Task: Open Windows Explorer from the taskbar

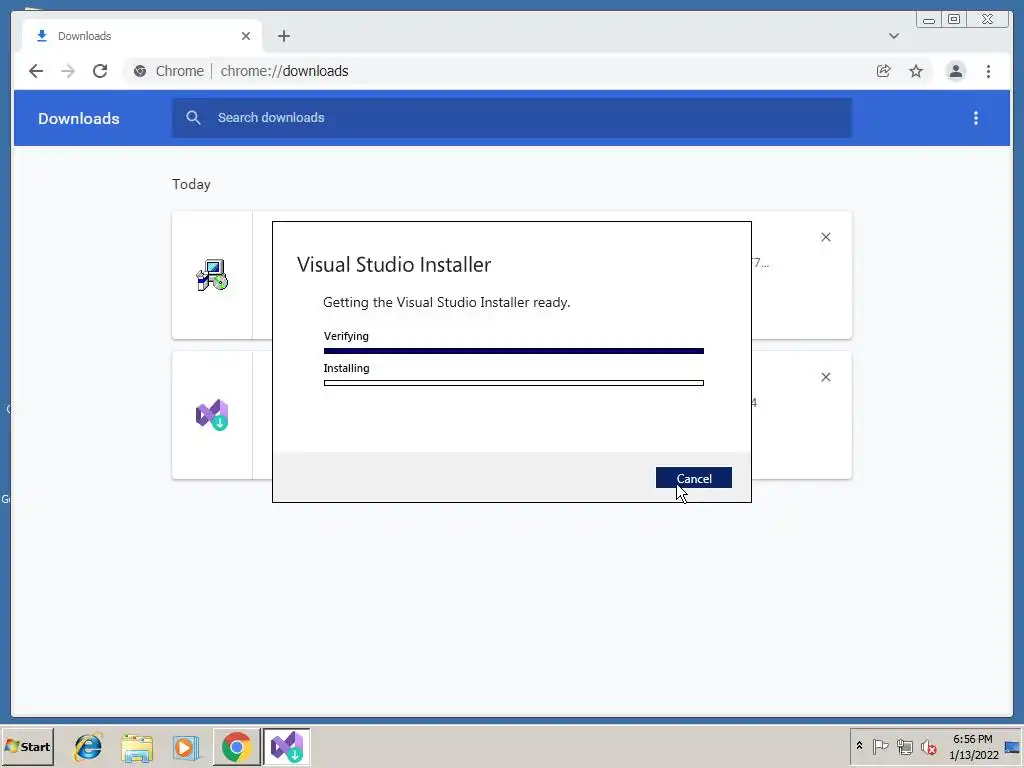Action: coord(137,747)
